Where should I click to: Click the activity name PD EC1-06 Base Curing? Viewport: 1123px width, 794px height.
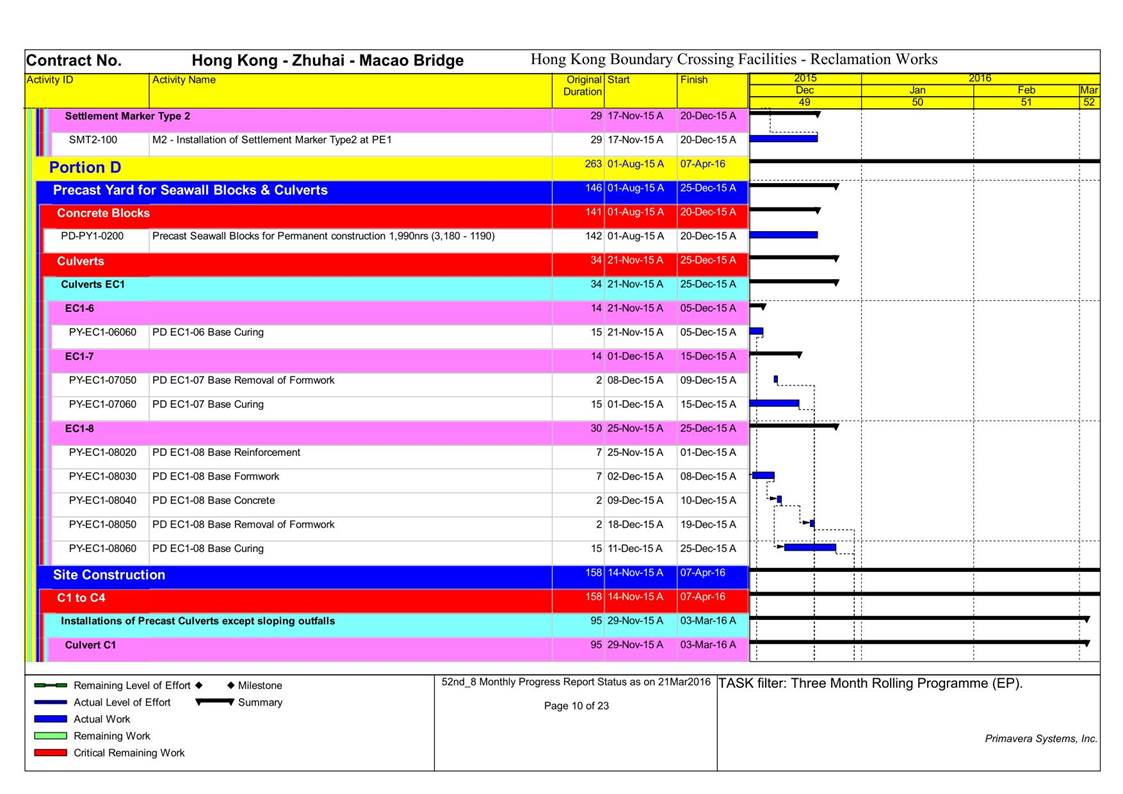208,332
